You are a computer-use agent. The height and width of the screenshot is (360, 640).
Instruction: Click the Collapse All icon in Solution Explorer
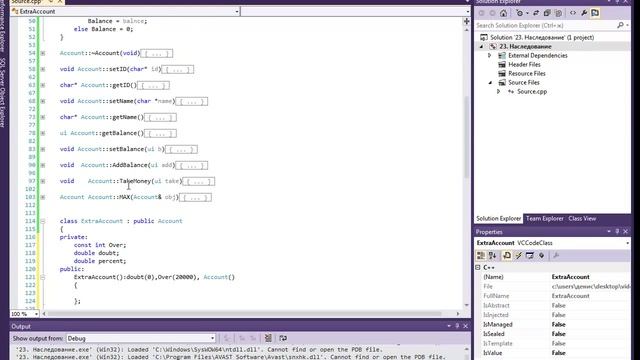click(x=547, y=13)
